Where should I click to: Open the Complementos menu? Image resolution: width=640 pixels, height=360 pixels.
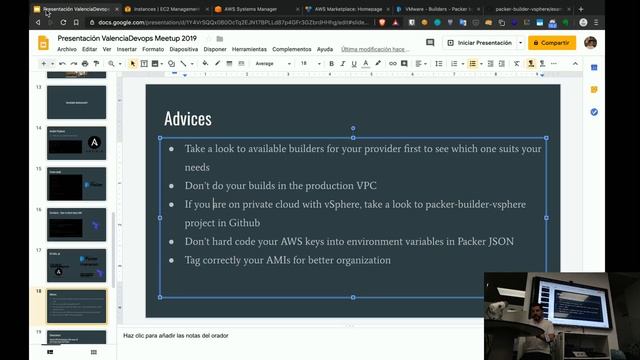[x=291, y=49]
